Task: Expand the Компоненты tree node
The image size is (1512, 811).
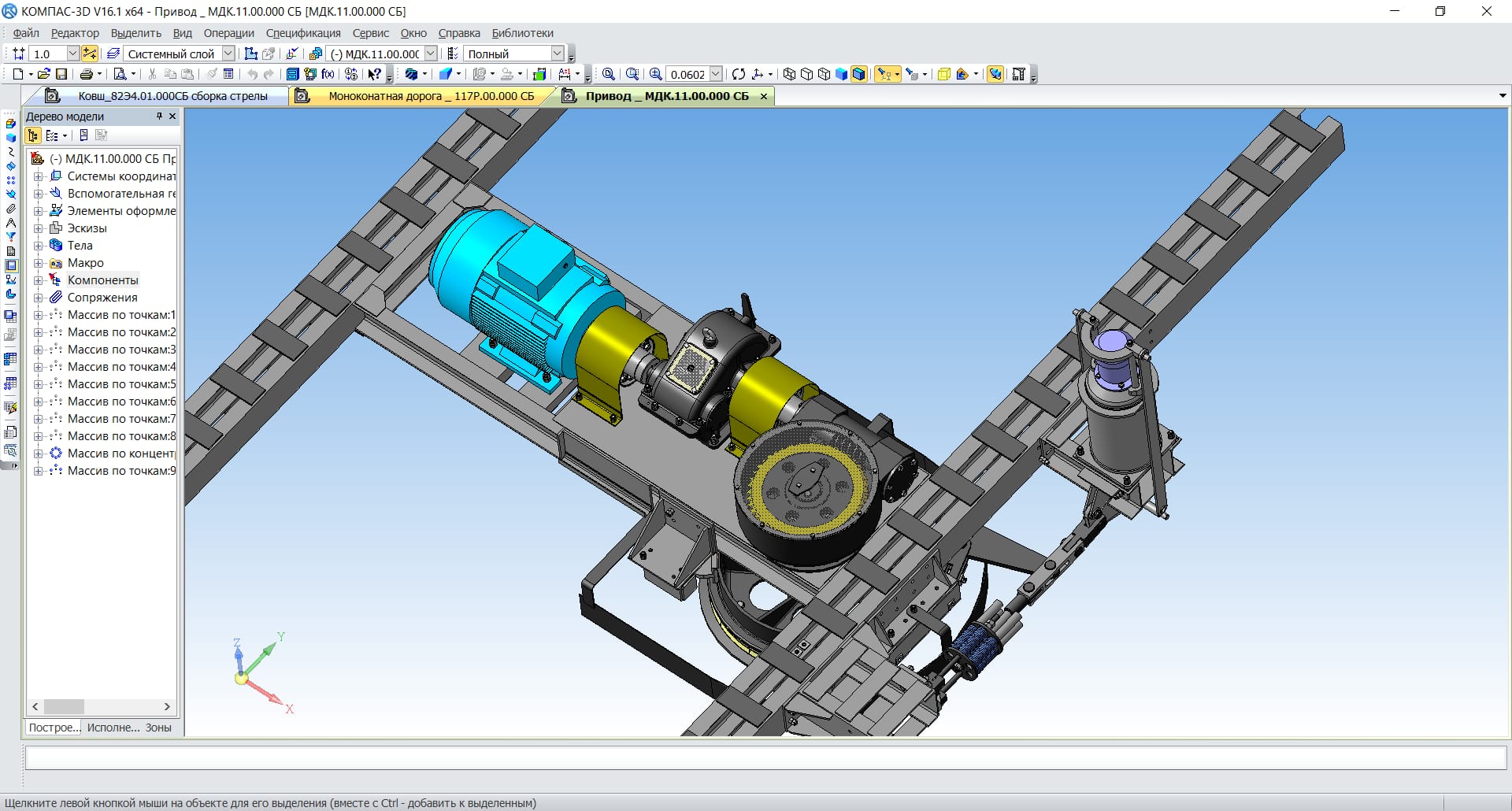Action: [x=38, y=280]
